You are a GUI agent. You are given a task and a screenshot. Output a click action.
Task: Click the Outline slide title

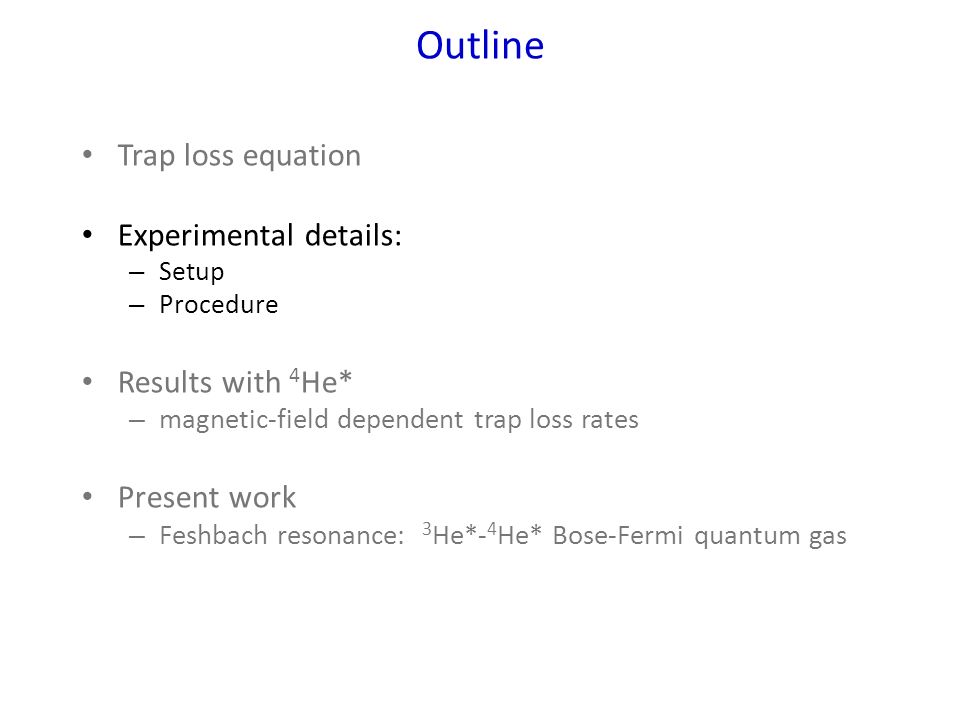click(x=480, y=45)
